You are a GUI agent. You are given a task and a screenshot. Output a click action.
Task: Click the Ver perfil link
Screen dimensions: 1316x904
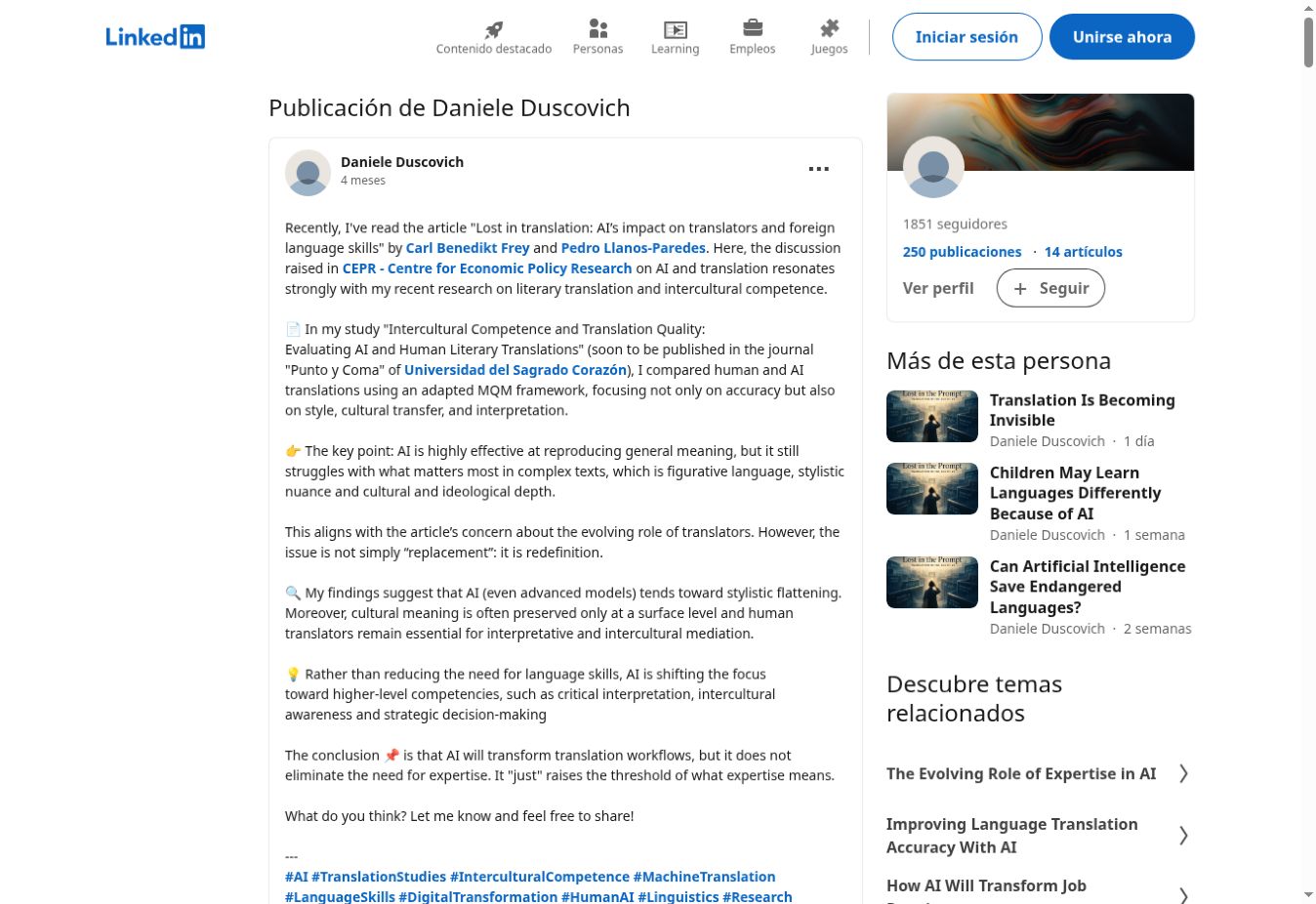pyautogui.click(x=938, y=288)
